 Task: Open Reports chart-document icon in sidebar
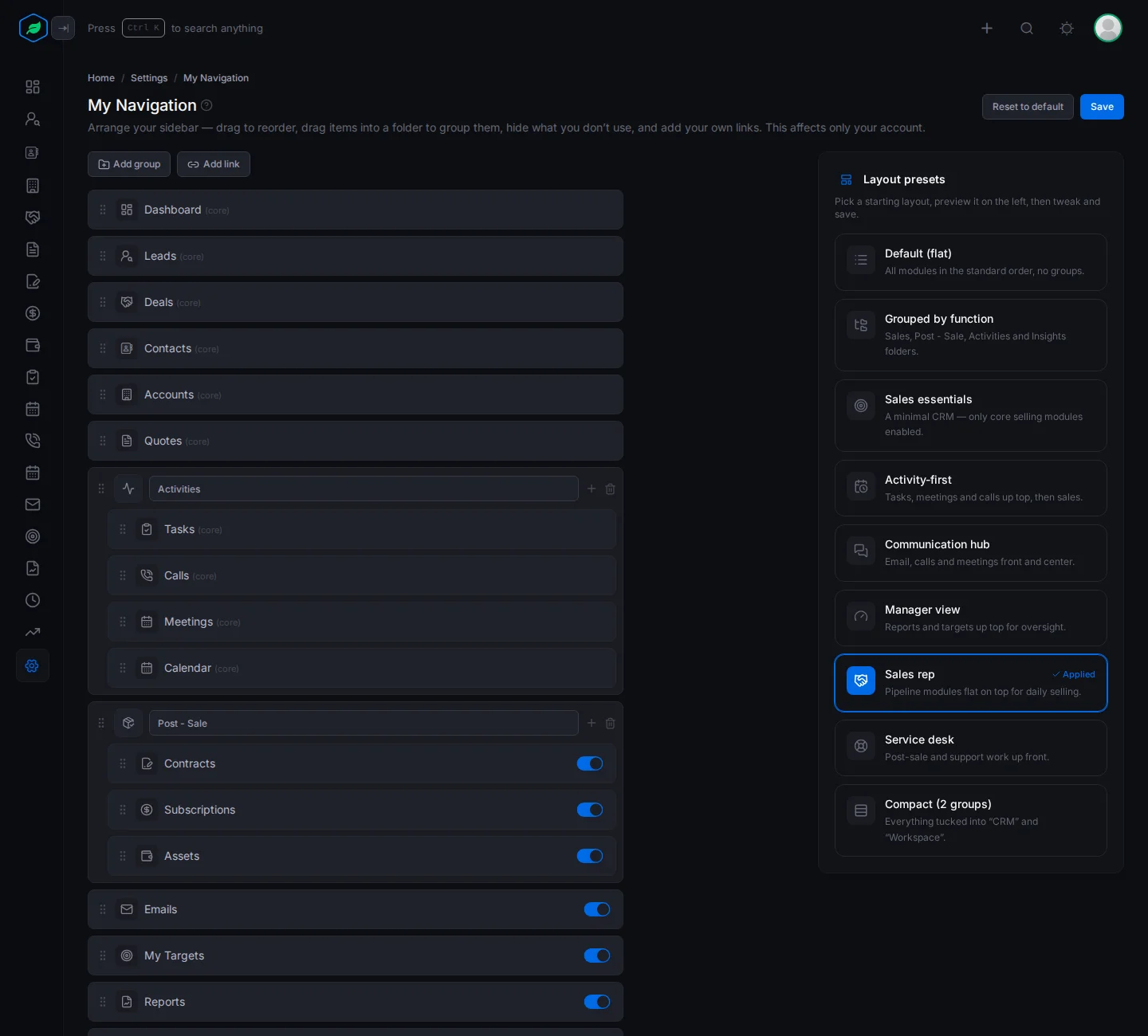coord(33,568)
